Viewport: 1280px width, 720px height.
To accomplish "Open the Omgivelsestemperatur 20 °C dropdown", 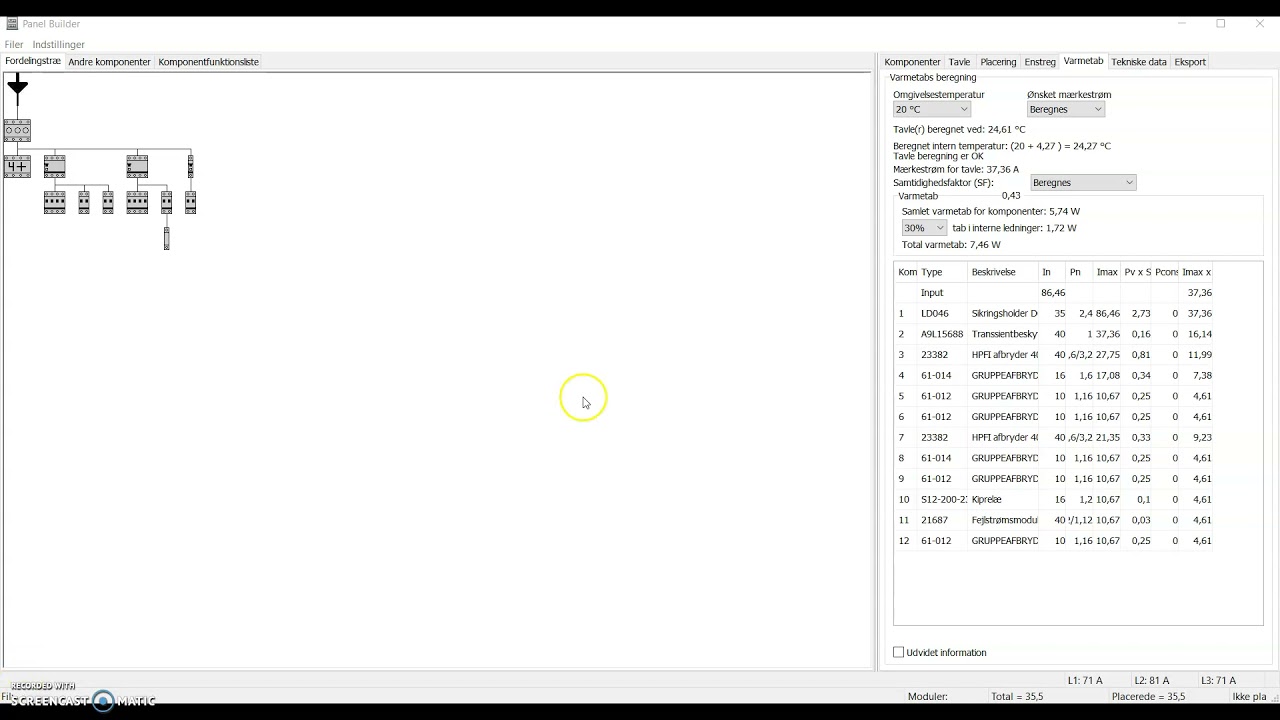I will [x=932, y=109].
